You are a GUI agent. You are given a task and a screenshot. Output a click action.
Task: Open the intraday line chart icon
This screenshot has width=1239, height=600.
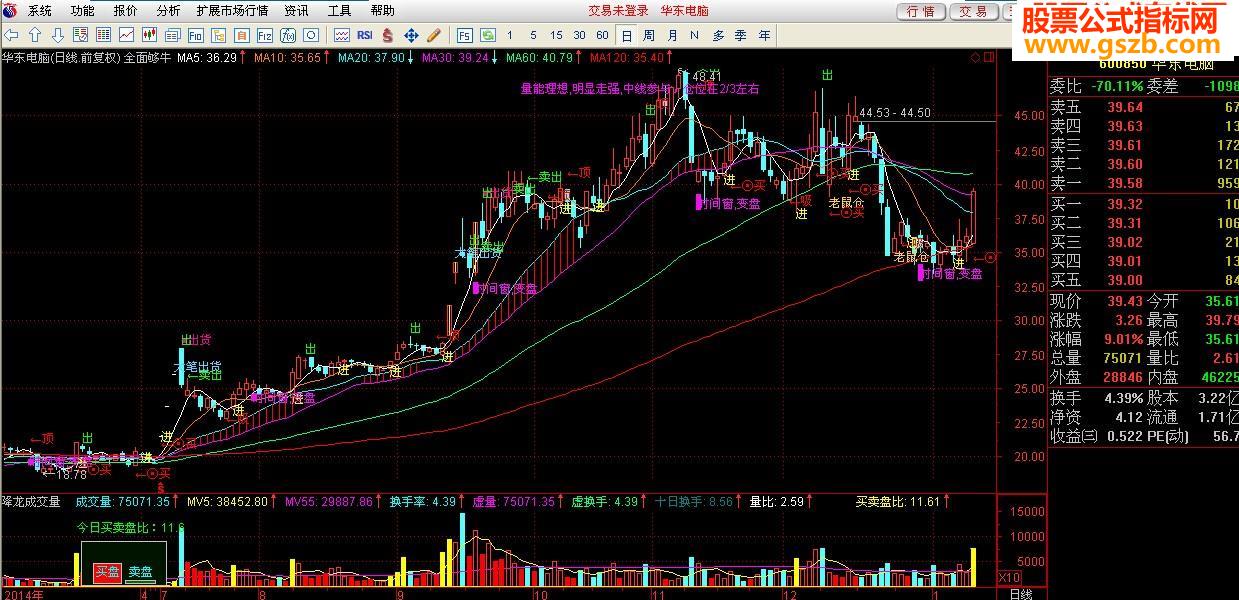[126, 35]
